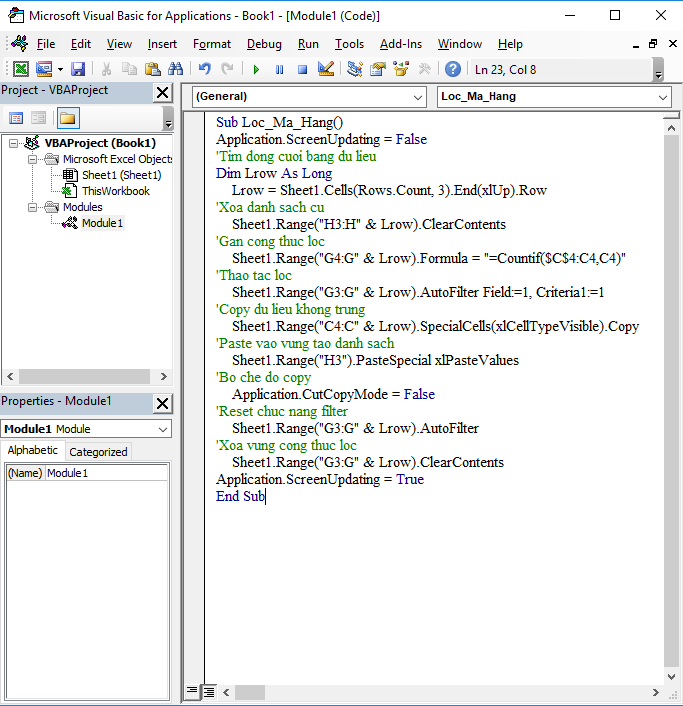The image size is (683, 706).
Task: Click the View Microsoft Excel icon
Action: 20,69
